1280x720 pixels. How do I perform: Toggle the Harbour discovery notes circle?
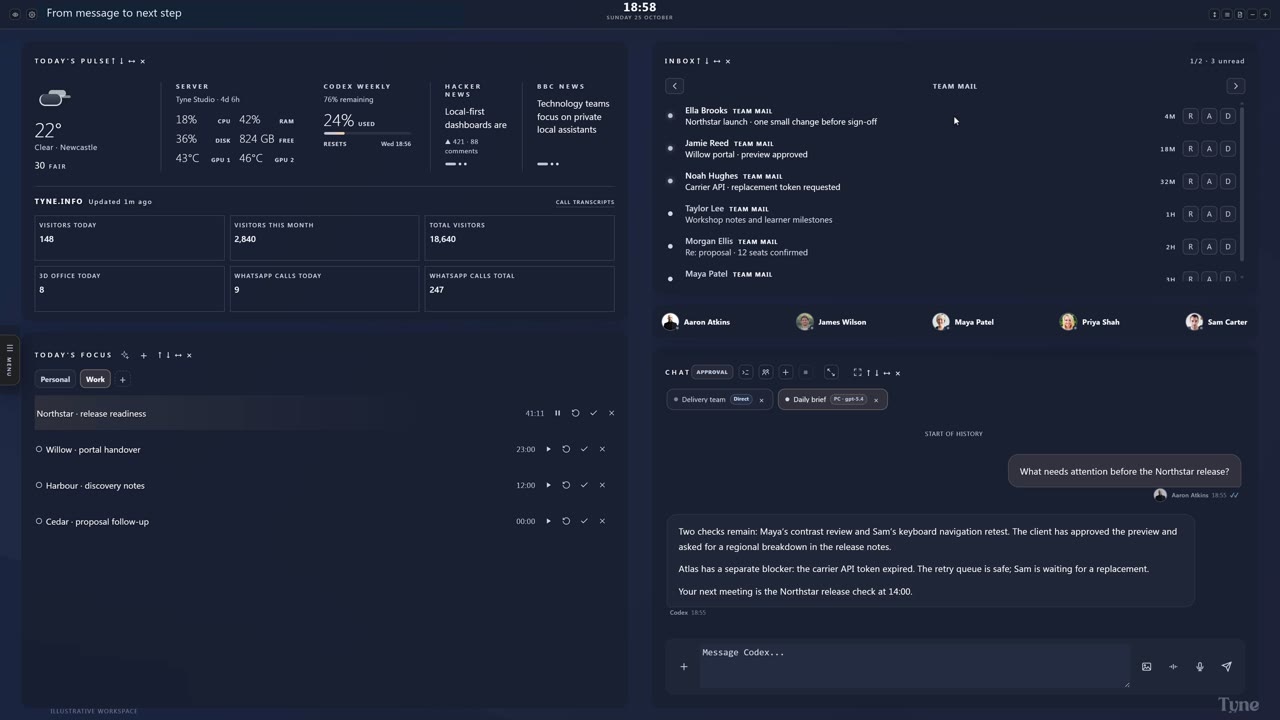click(39, 485)
